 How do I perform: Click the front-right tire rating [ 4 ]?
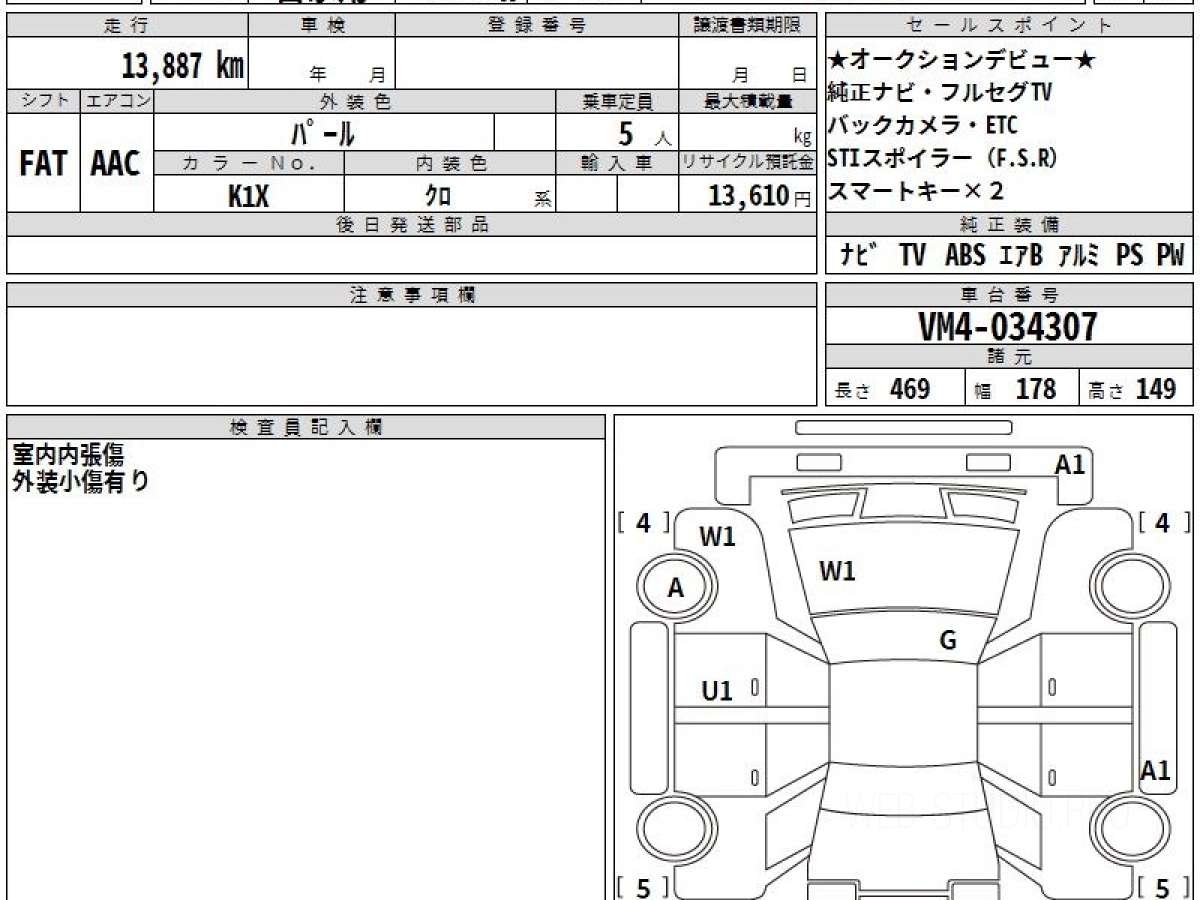(1163, 522)
